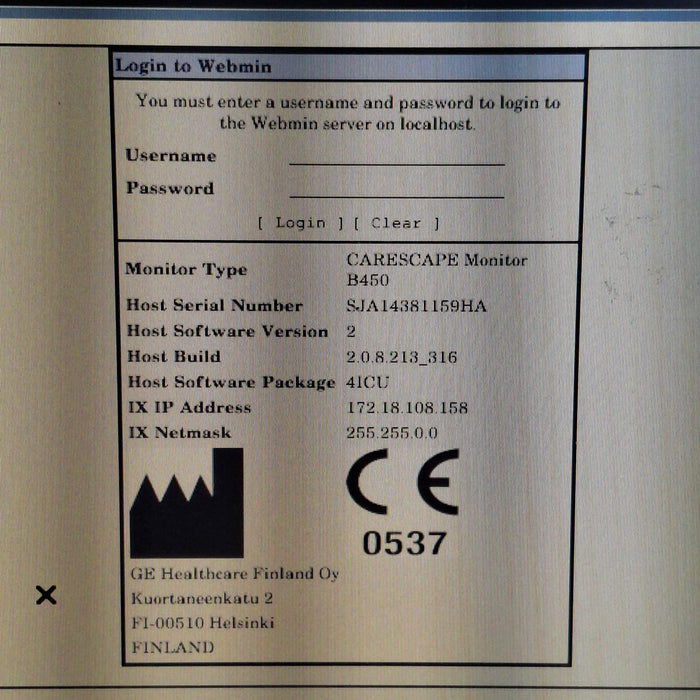700x700 pixels.
Task: Click the 'IX Netmask' label
Action: [180, 433]
